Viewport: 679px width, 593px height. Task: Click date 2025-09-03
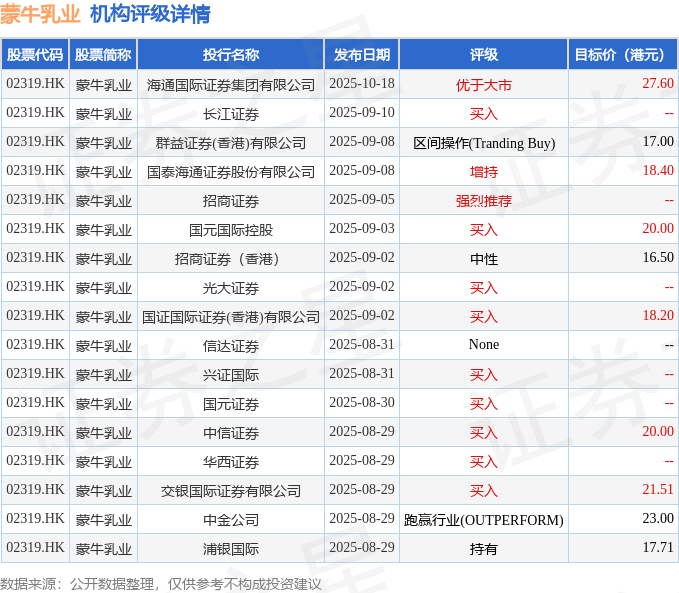pyautogui.click(x=362, y=228)
